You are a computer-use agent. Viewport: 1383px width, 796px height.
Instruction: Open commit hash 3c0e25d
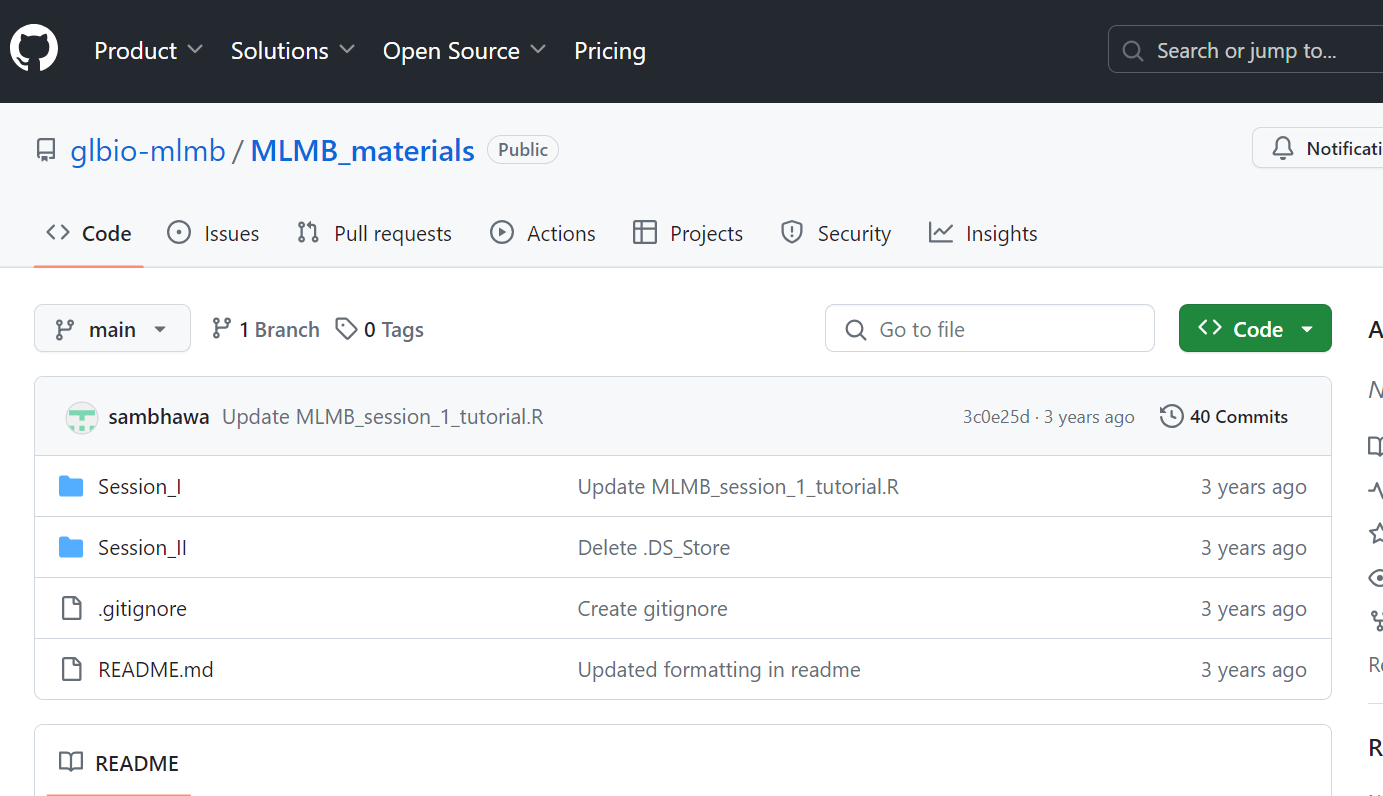tap(996, 417)
